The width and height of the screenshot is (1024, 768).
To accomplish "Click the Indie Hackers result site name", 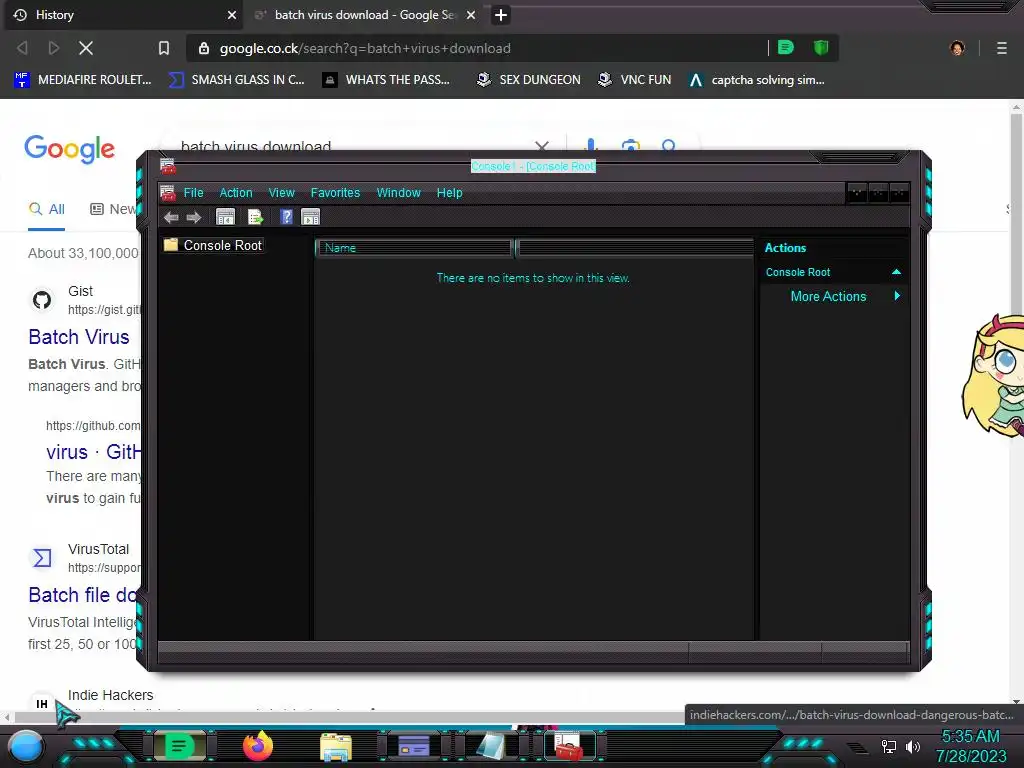I will [110, 695].
